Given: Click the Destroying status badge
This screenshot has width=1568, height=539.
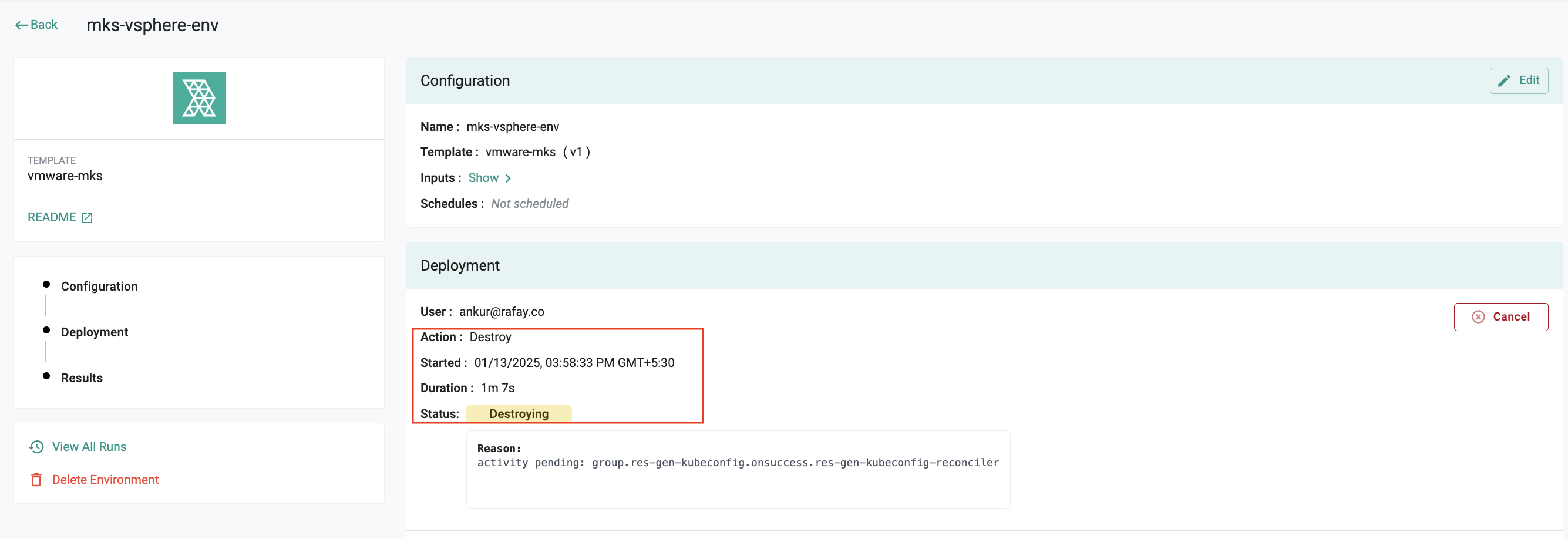Looking at the screenshot, I should tap(519, 414).
